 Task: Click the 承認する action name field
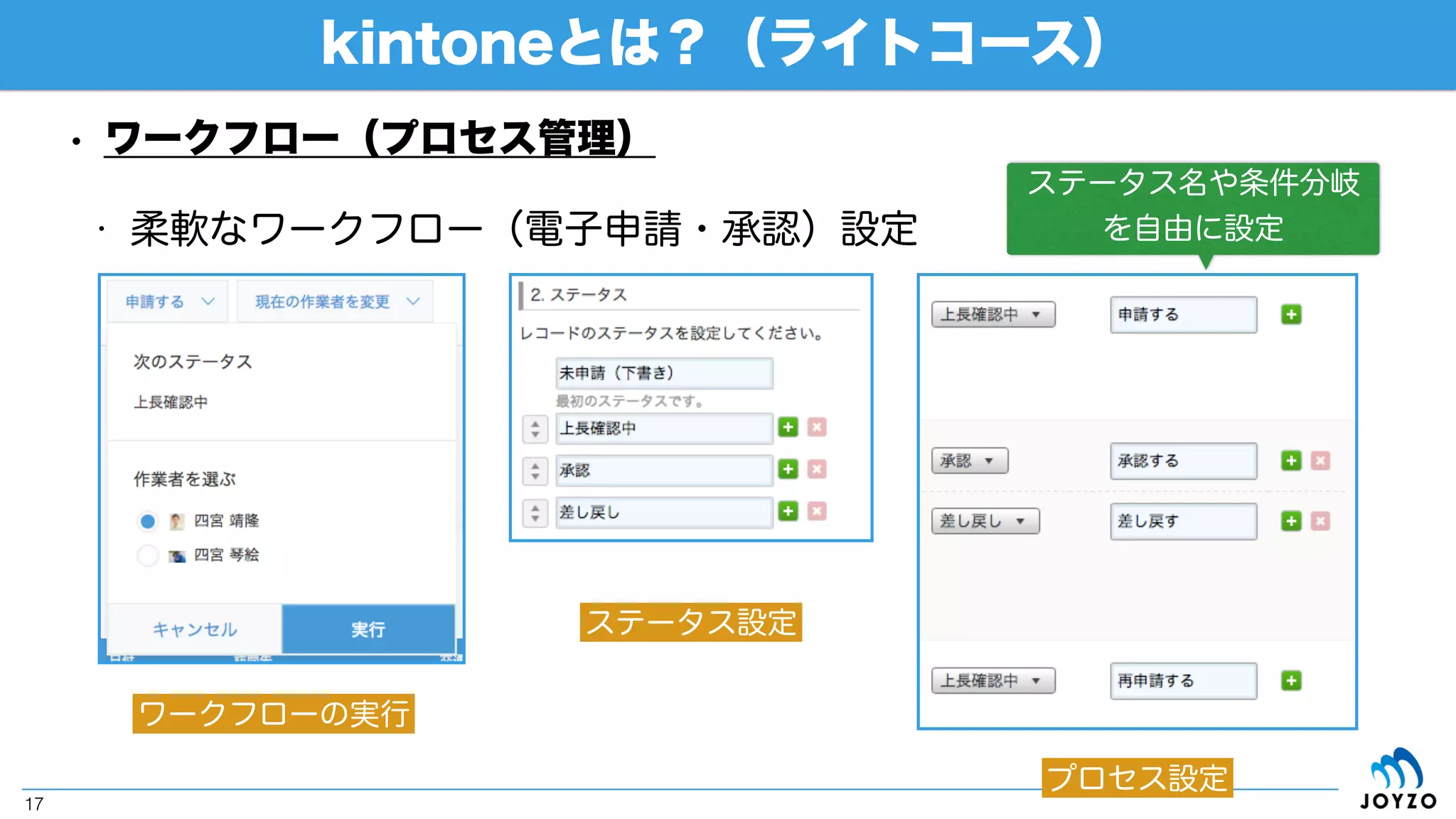(1184, 461)
